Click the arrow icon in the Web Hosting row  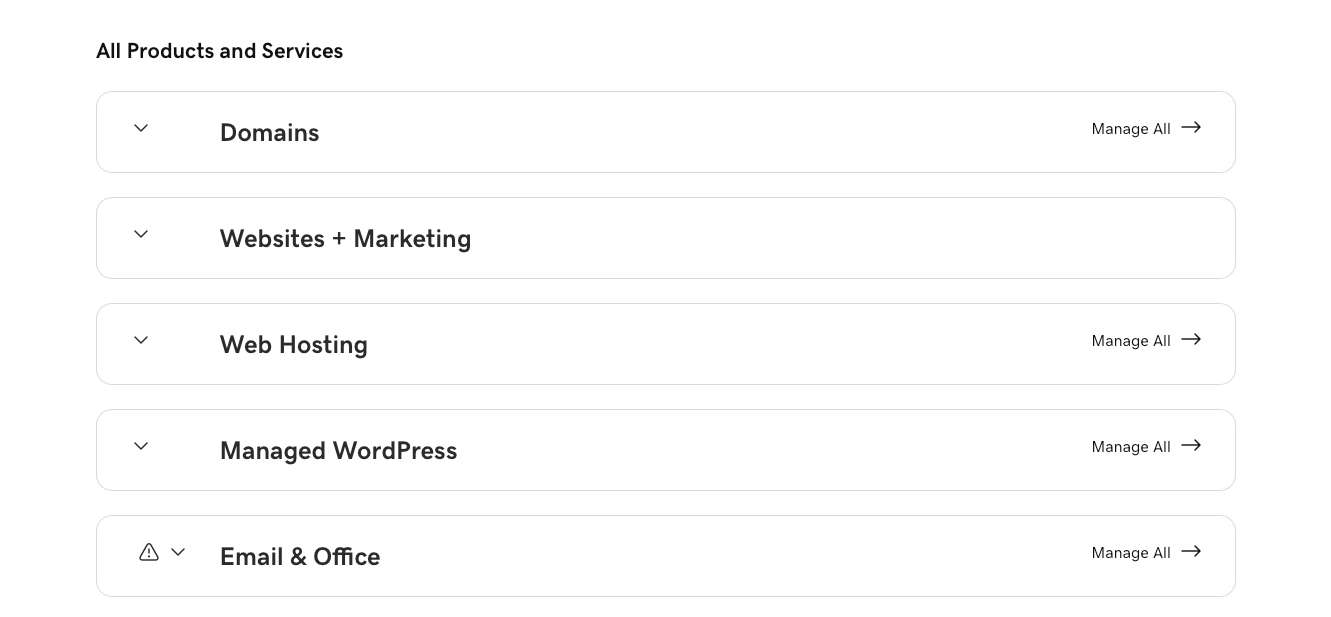[x=1191, y=340]
